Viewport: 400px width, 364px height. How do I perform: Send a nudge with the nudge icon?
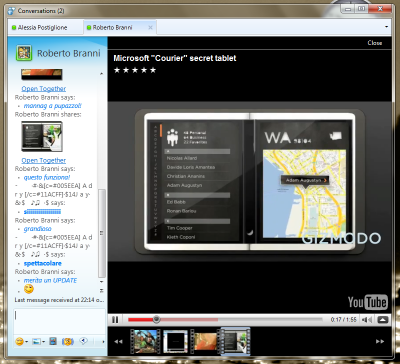68,341
